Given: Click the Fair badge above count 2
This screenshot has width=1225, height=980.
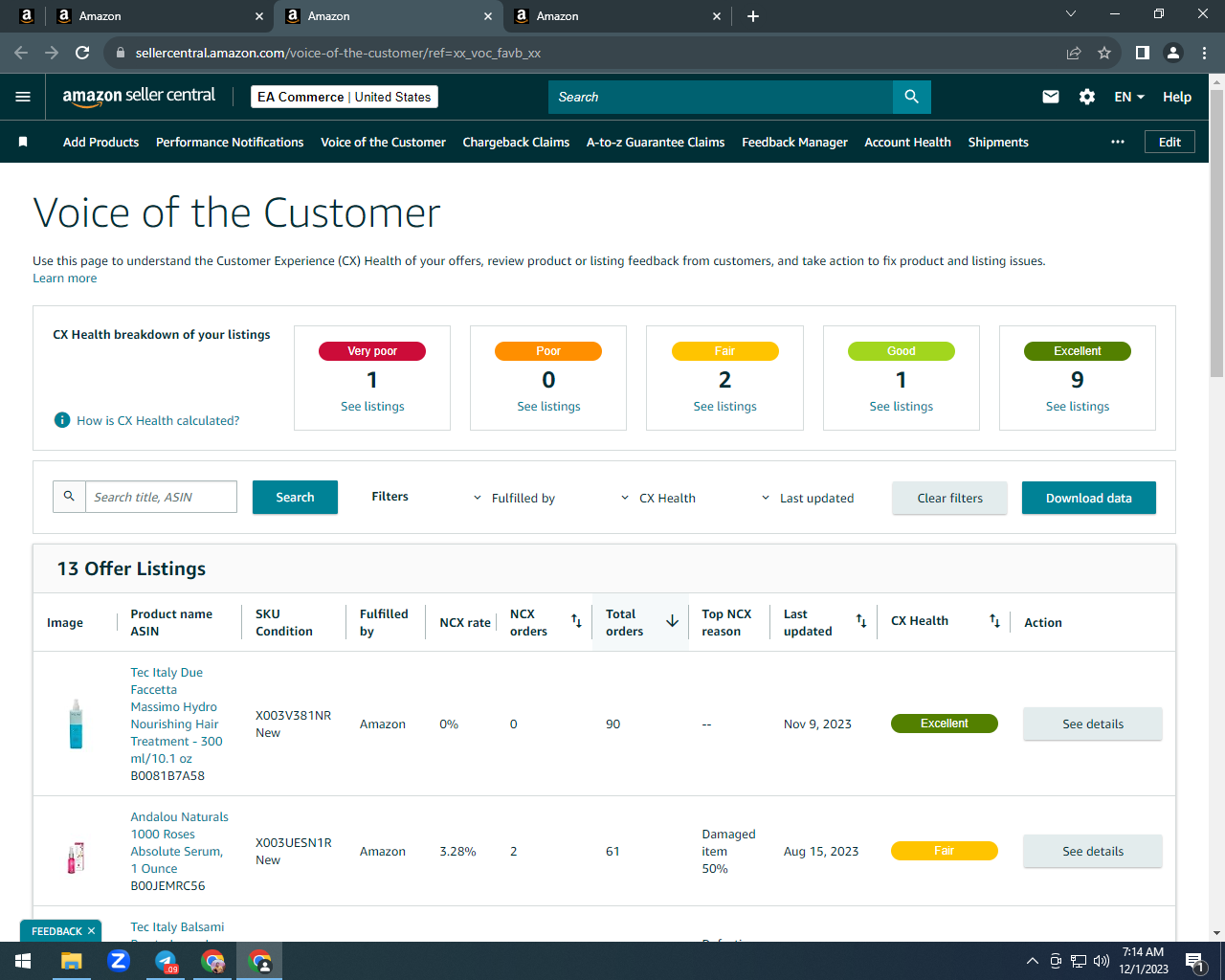Looking at the screenshot, I should [x=724, y=351].
